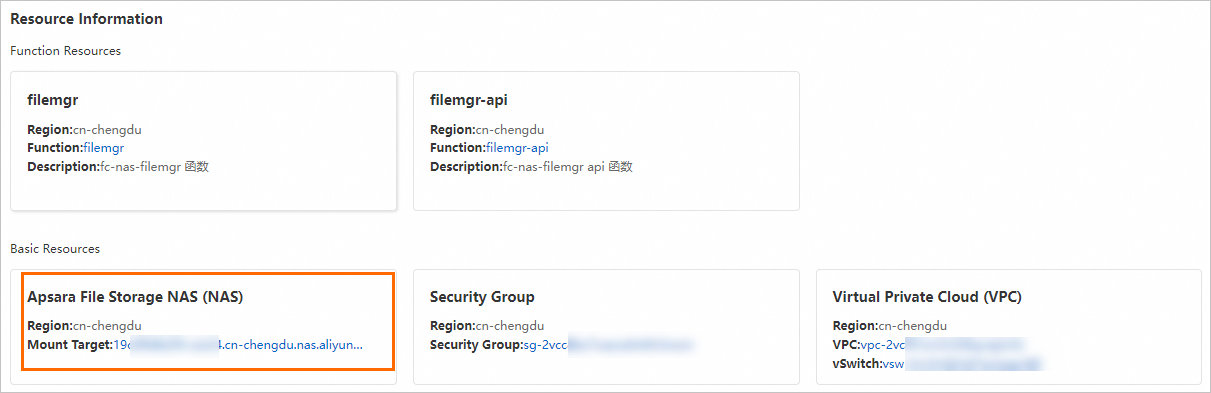Open the filemgr-api function link

[x=520, y=148]
